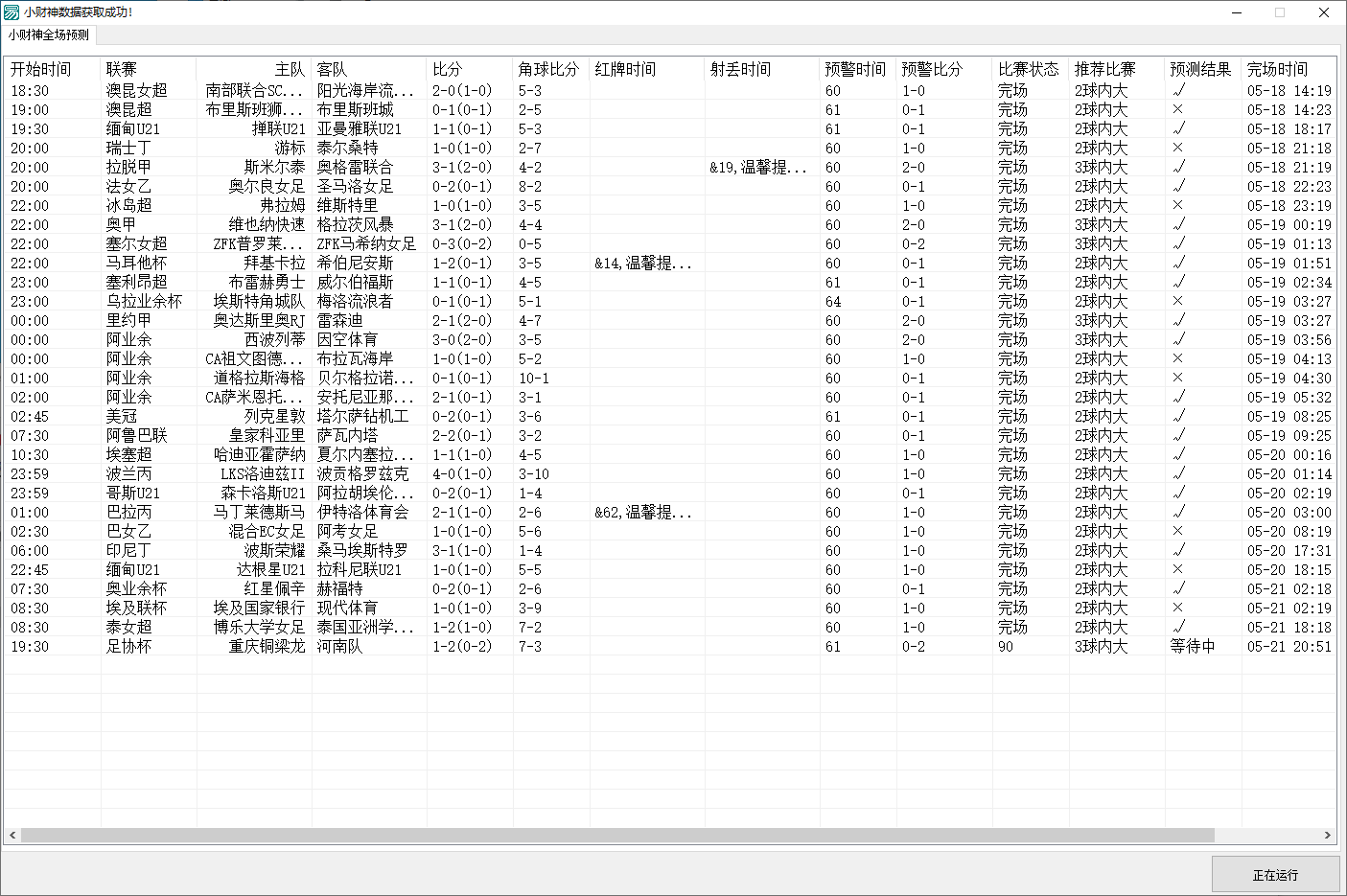
Task: Click finish time 05-21 20:51
Action: [1289, 646]
